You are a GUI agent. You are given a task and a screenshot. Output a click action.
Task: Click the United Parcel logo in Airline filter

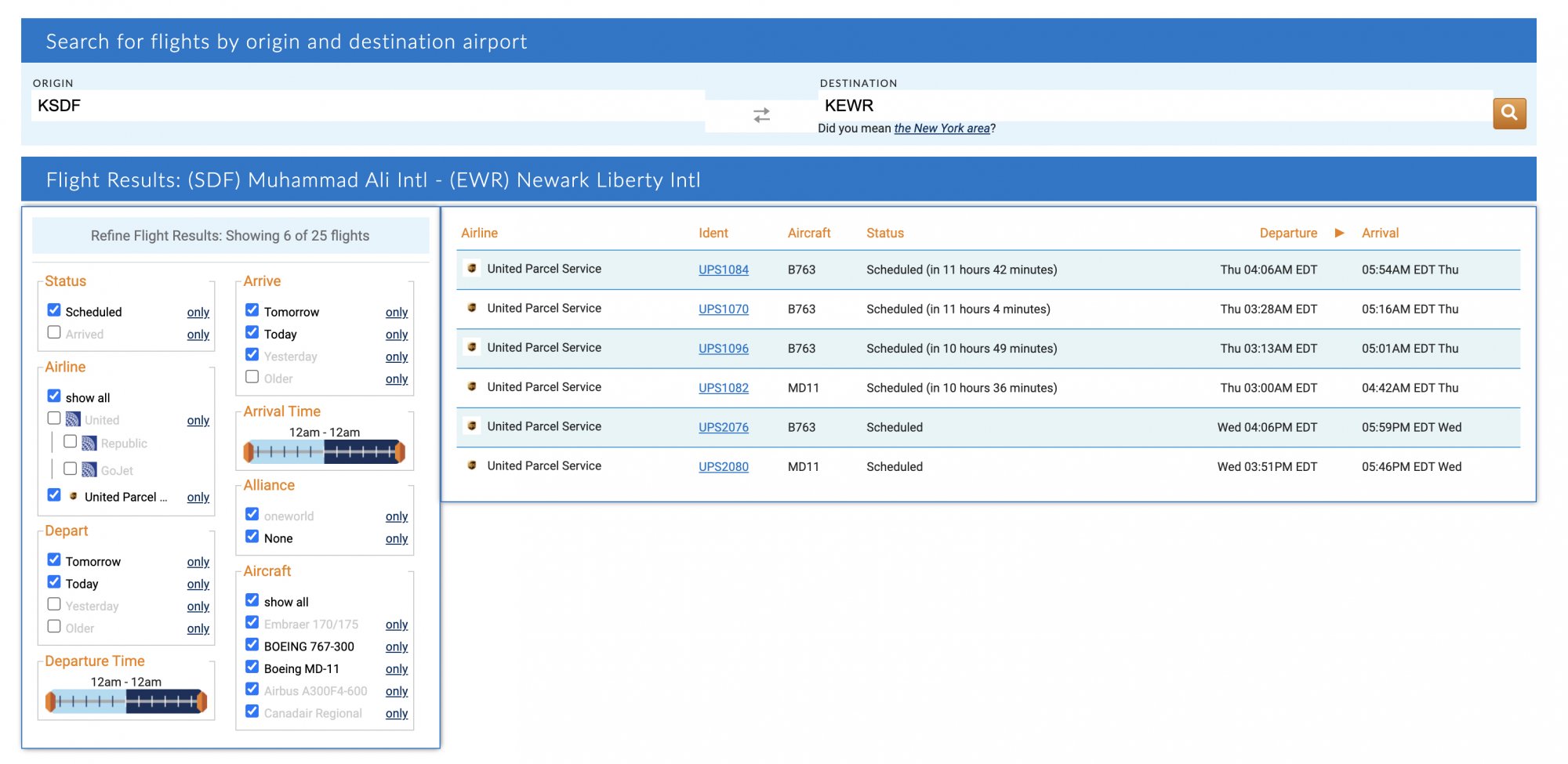pyautogui.click(x=73, y=496)
